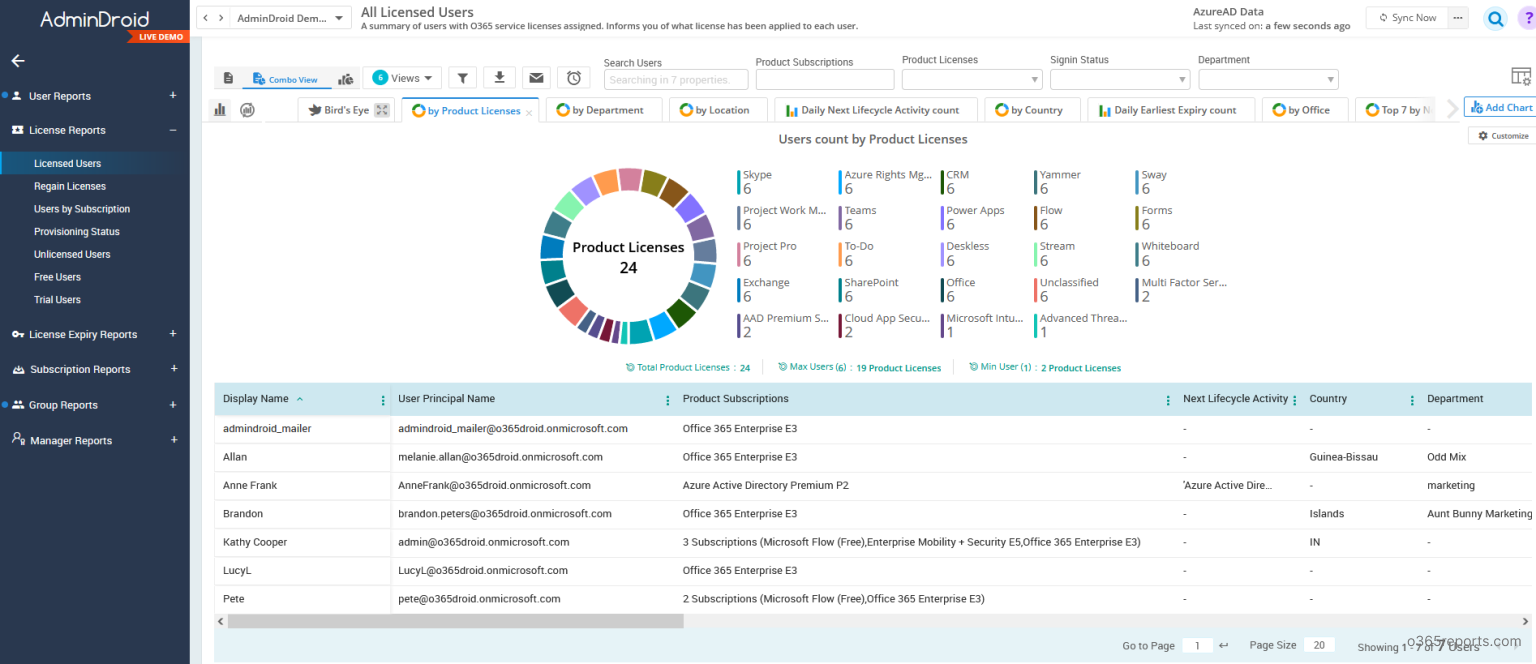Image resolution: width=1536 pixels, height=664 pixels.
Task: Open Provisioning Status report
Action: 77,231
